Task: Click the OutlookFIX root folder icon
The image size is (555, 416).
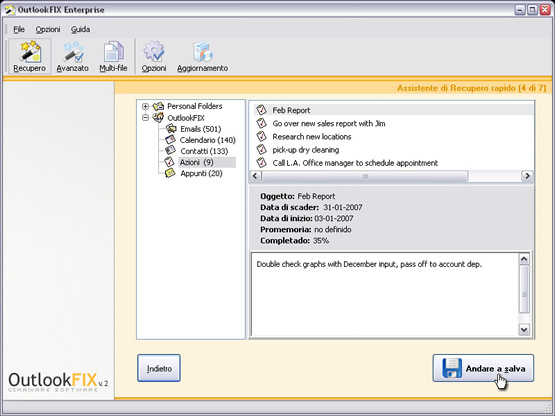Action: coord(158,117)
